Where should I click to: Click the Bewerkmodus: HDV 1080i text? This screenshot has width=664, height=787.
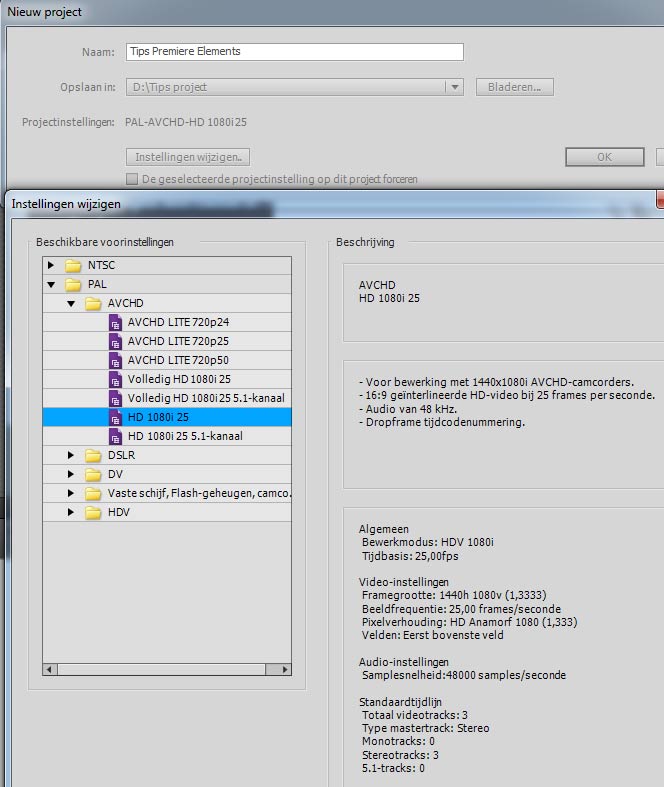(x=428, y=543)
